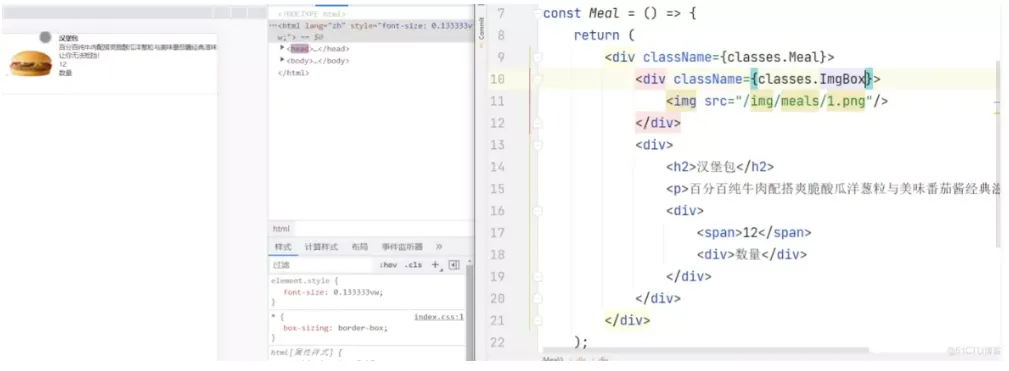Click classes.ImgBox in the editor

click(811, 79)
